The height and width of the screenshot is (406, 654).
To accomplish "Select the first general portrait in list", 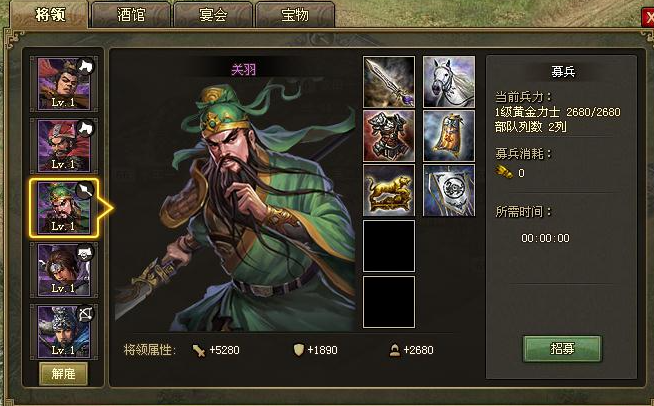I will (64, 84).
